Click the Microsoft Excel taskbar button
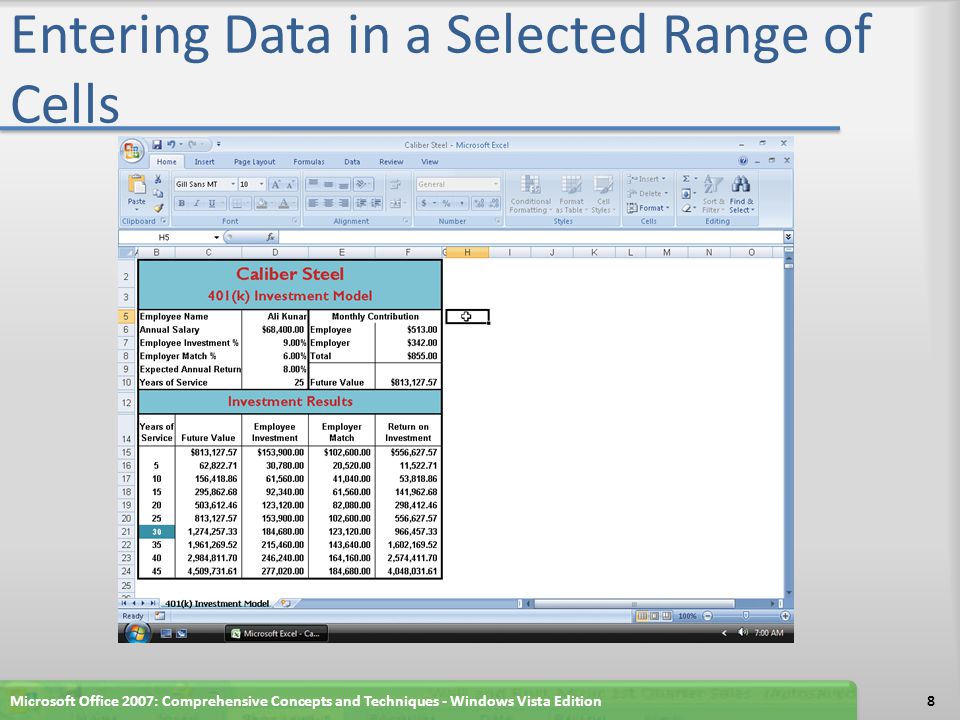 pyautogui.click(x=276, y=634)
